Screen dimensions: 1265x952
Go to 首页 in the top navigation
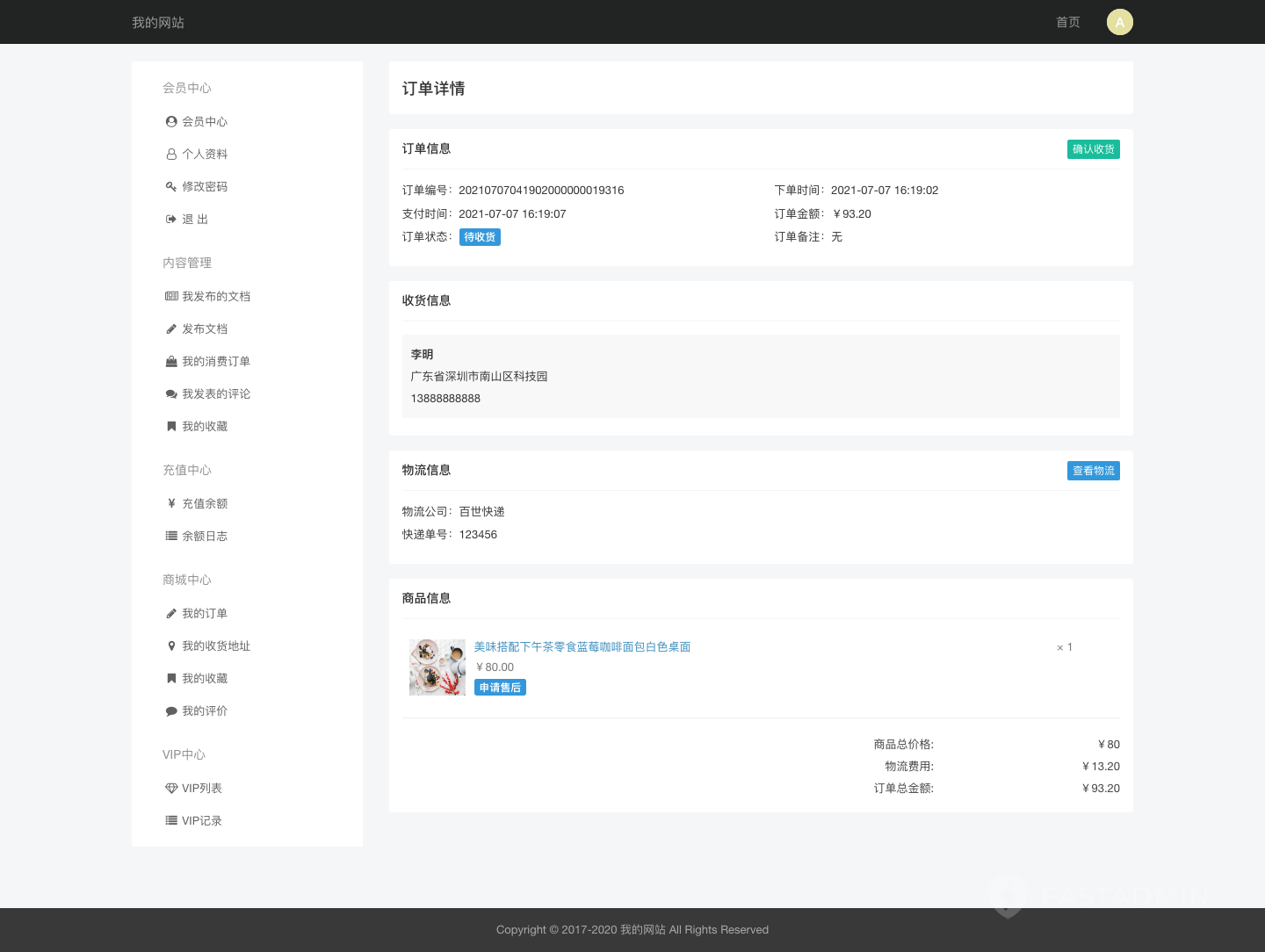pyautogui.click(x=1067, y=22)
